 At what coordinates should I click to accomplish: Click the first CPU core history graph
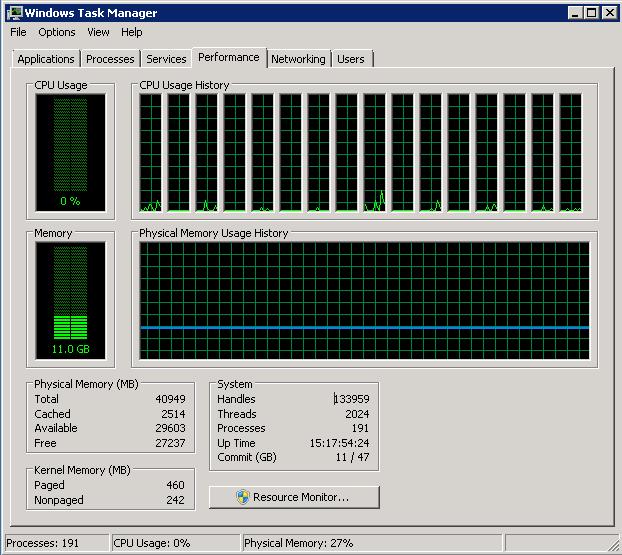tap(151, 153)
